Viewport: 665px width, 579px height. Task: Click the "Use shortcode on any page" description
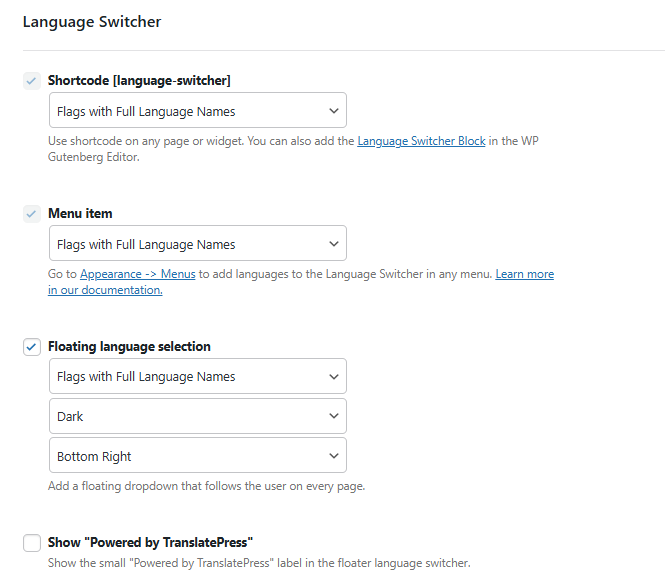[x=200, y=142]
